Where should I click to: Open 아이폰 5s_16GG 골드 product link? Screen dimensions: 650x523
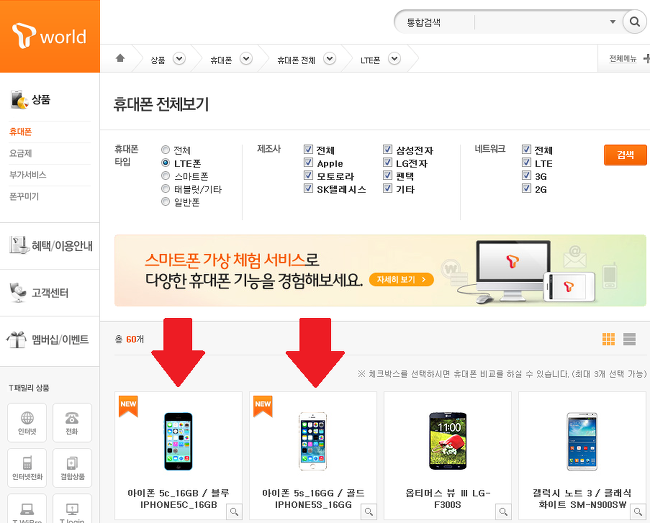pyautogui.click(x=313, y=499)
